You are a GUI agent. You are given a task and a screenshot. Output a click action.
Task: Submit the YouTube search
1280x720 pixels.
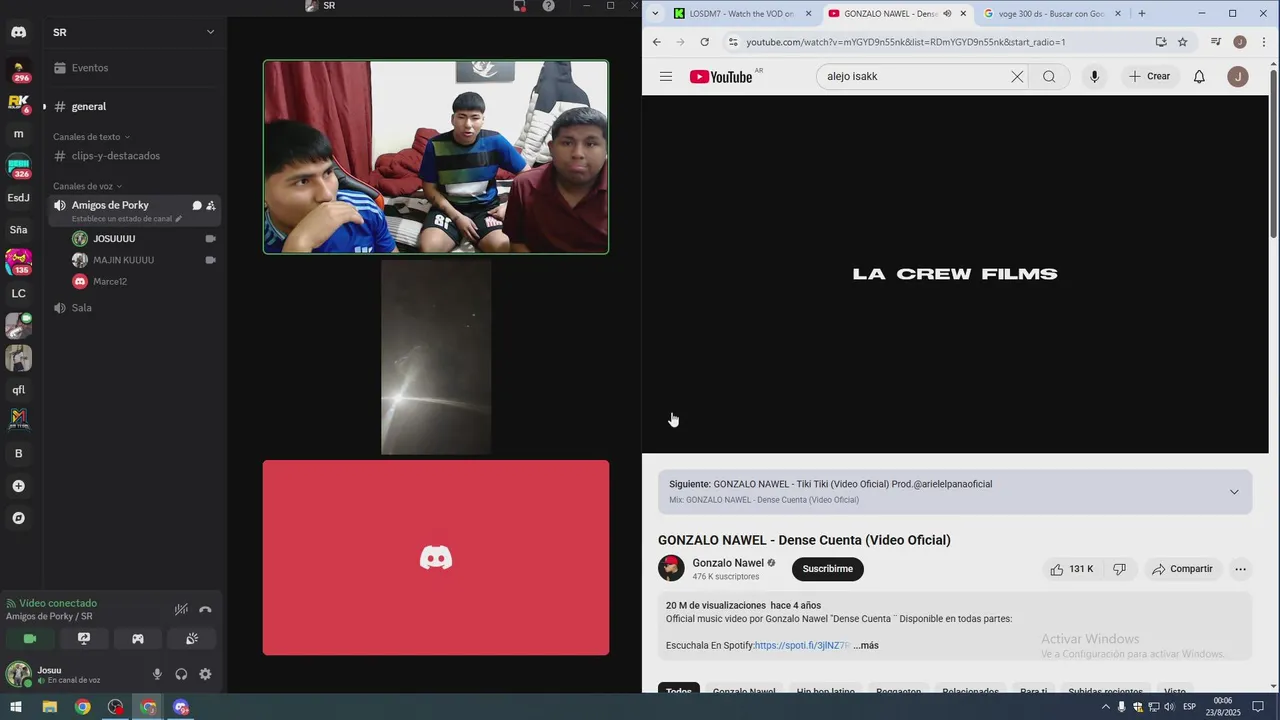pyautogui.click(x=1049, y=76)
